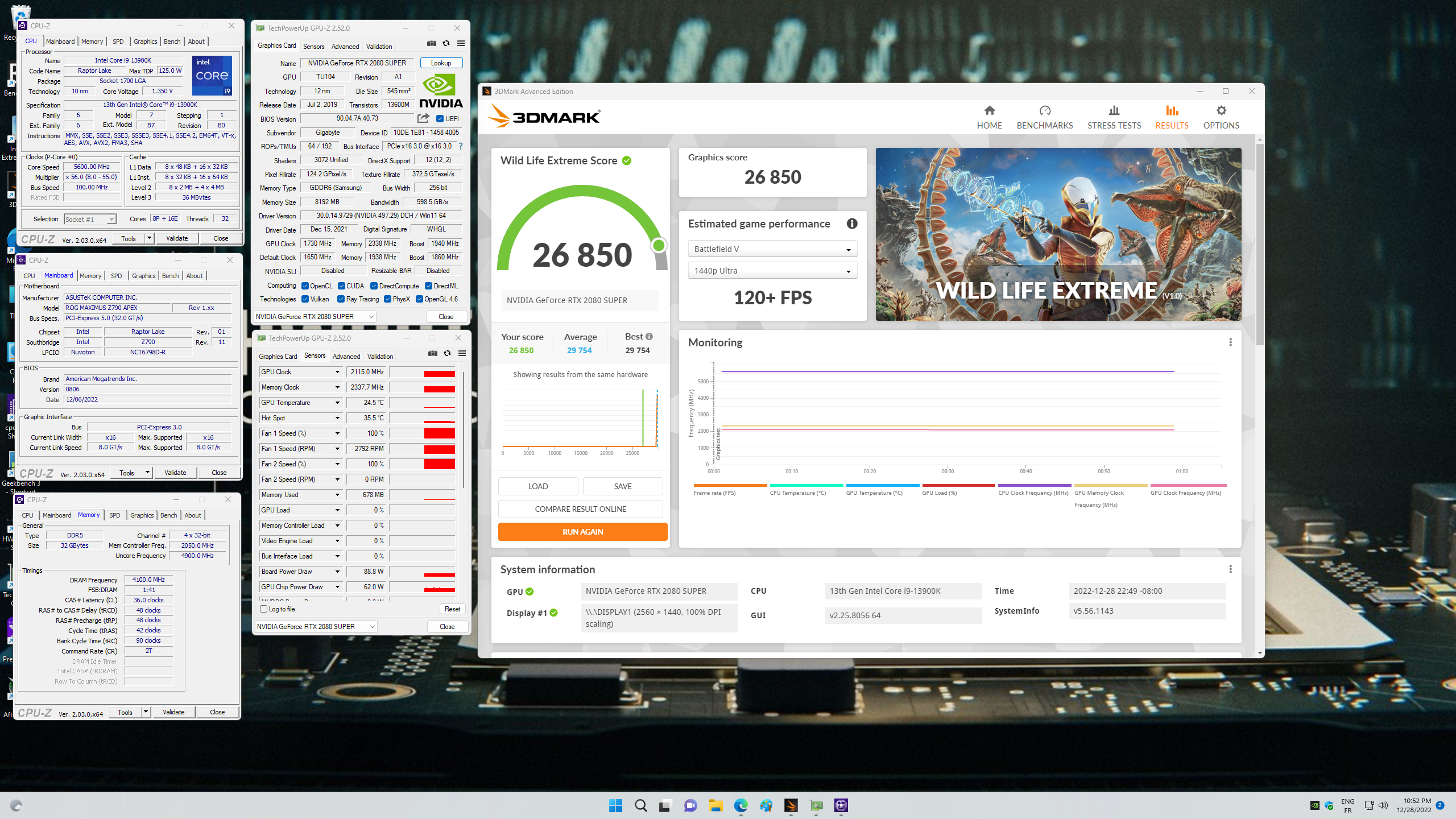
Task: Click the BIOS version share/export icon
Action: click(x=423, y=118)
